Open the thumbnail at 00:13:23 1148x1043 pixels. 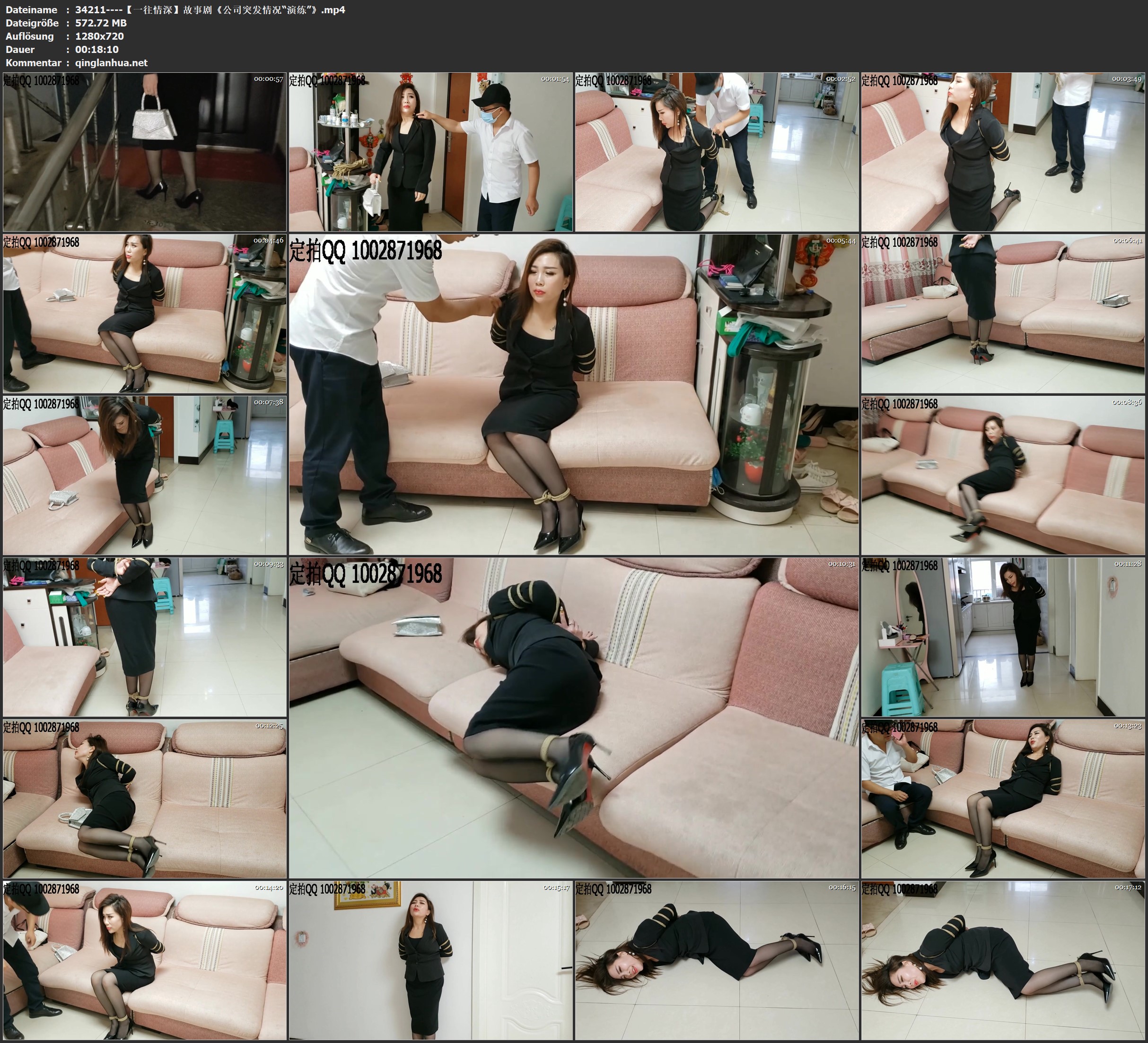click(x=1003, y=799)
